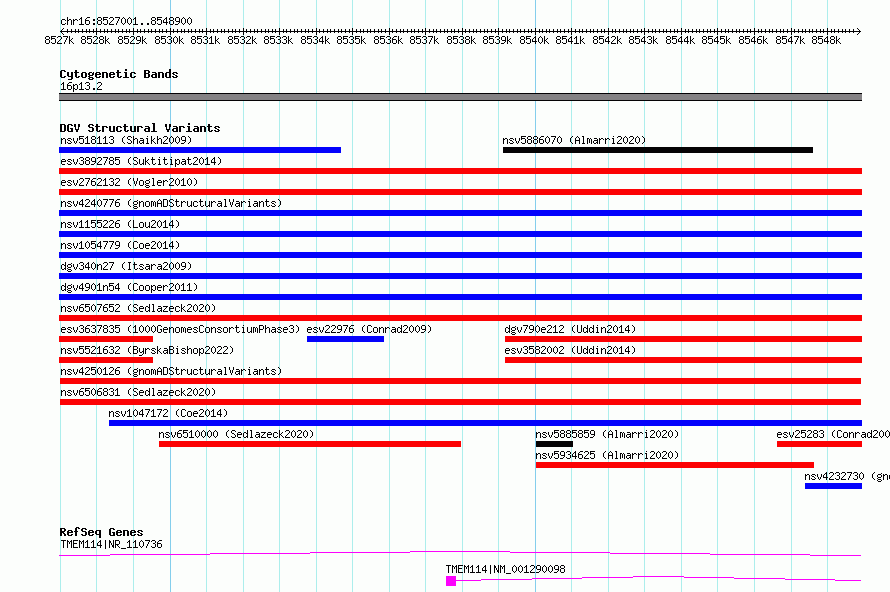Select the nsv5521632 (ByrskaBishop2022) label
890x592 pixels.
click(x=147, y=350)
